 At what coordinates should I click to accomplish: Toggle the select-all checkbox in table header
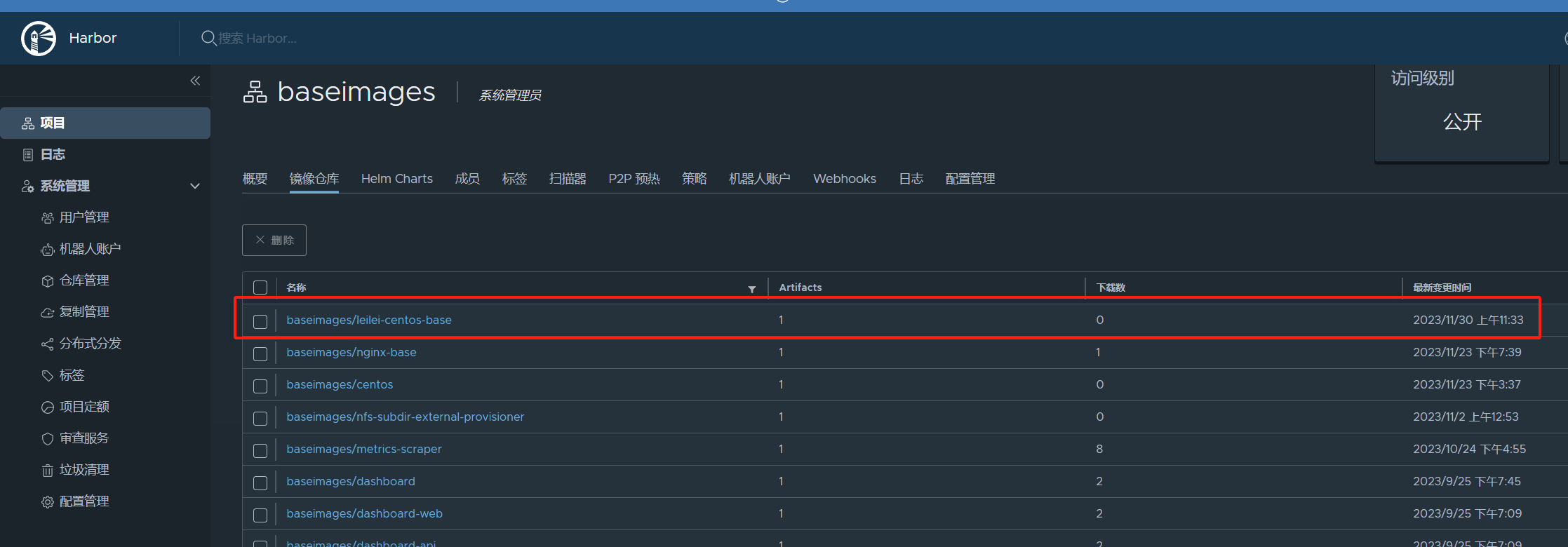coord(260,288)
